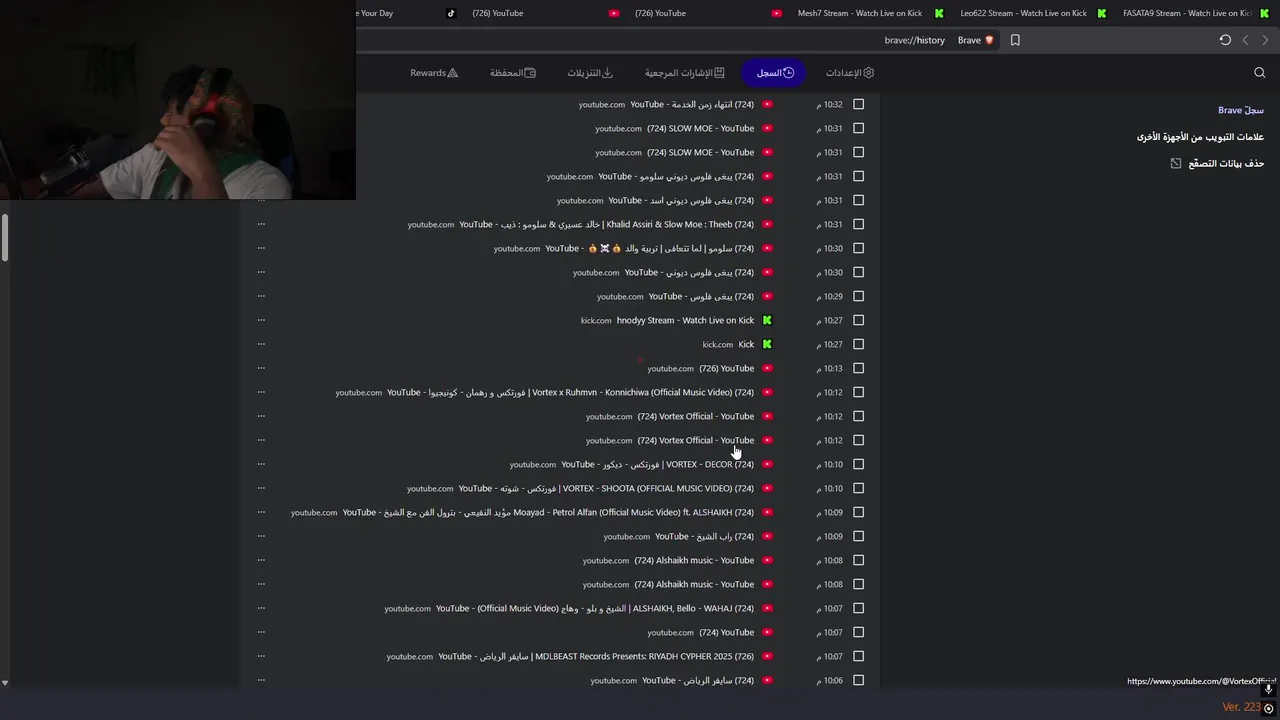Viewport: 1280px width, 720px height.
Task: Reload the page with the circular arrow icon
Action: click(1225, 40)
